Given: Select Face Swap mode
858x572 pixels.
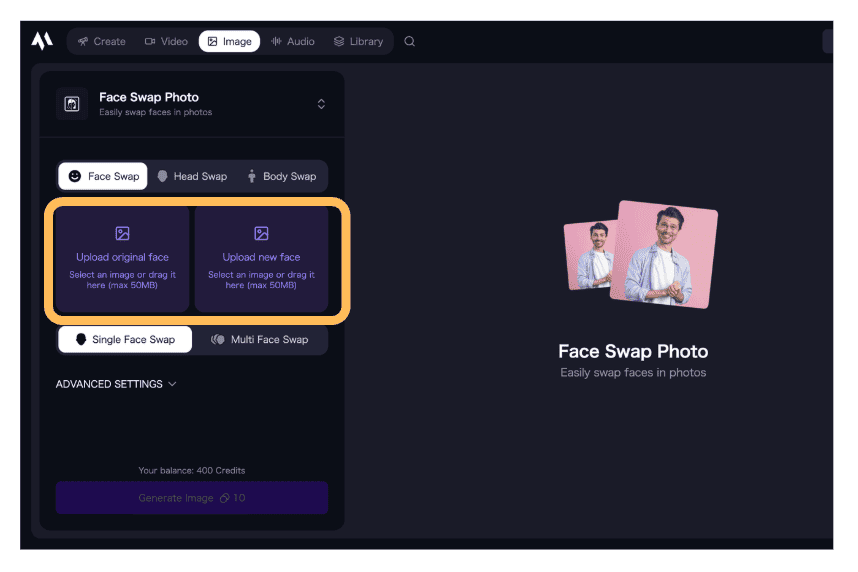Looking at the screenshot, I should pos(103,176).
